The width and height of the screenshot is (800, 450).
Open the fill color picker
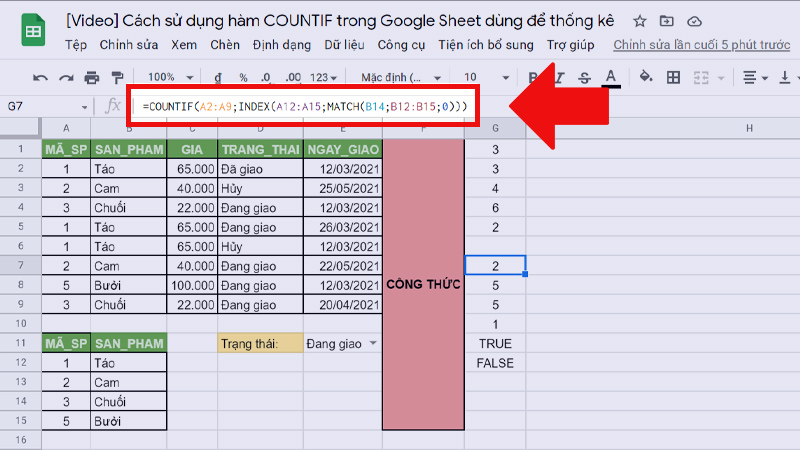pos(645,77)
